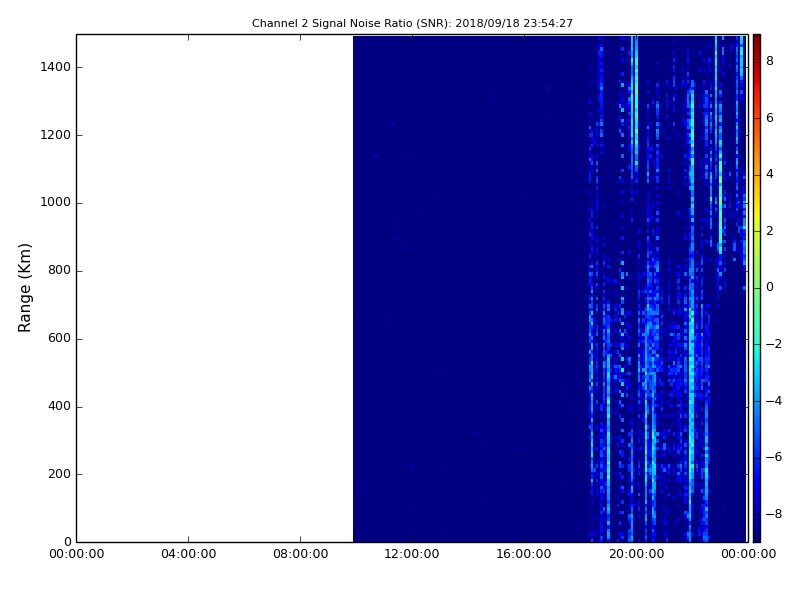Click the 1000 range tick label
The width and height of the screenshot is (800, 600).
(56, 203)
